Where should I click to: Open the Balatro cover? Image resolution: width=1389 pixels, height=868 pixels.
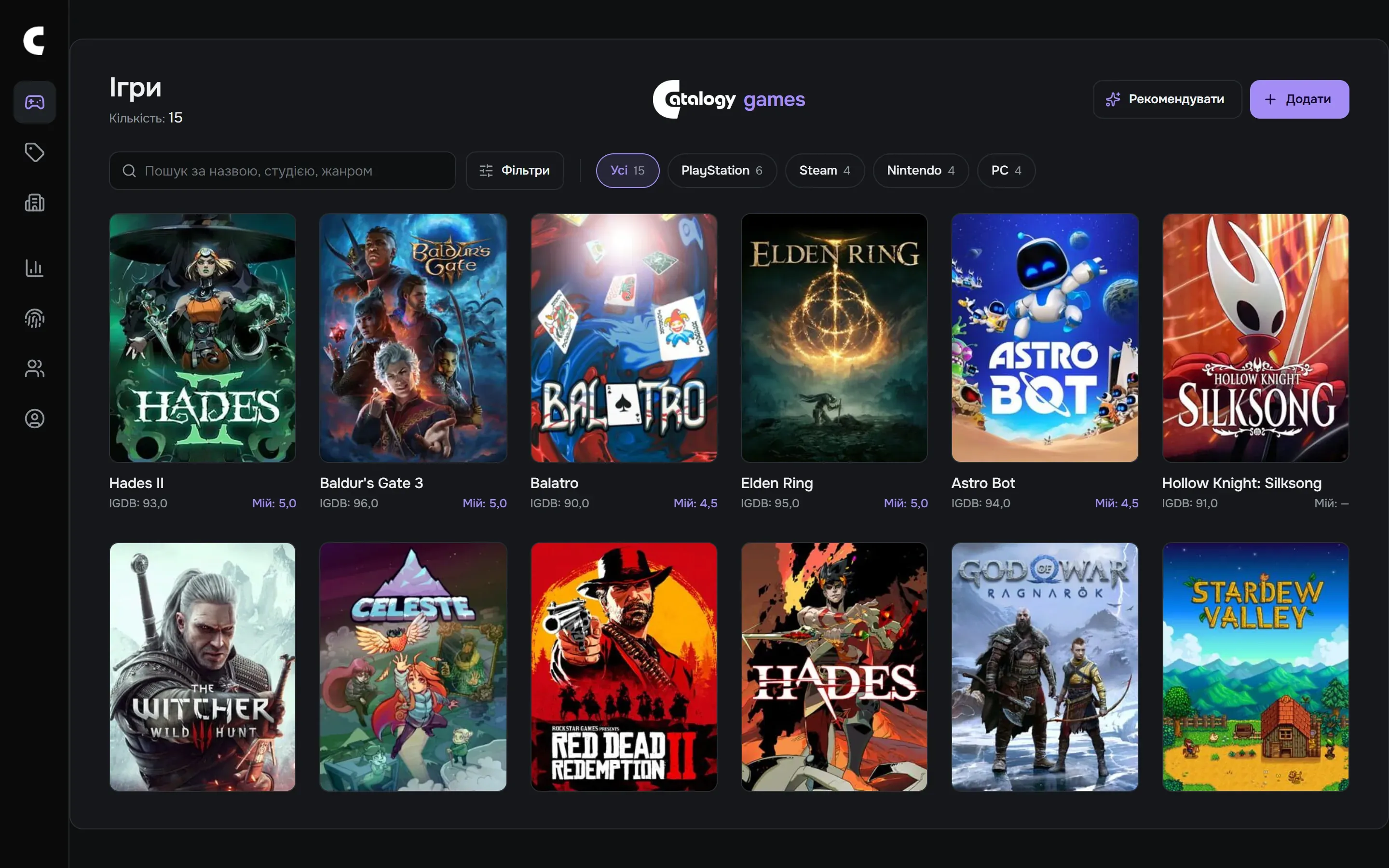click(624, 338)
